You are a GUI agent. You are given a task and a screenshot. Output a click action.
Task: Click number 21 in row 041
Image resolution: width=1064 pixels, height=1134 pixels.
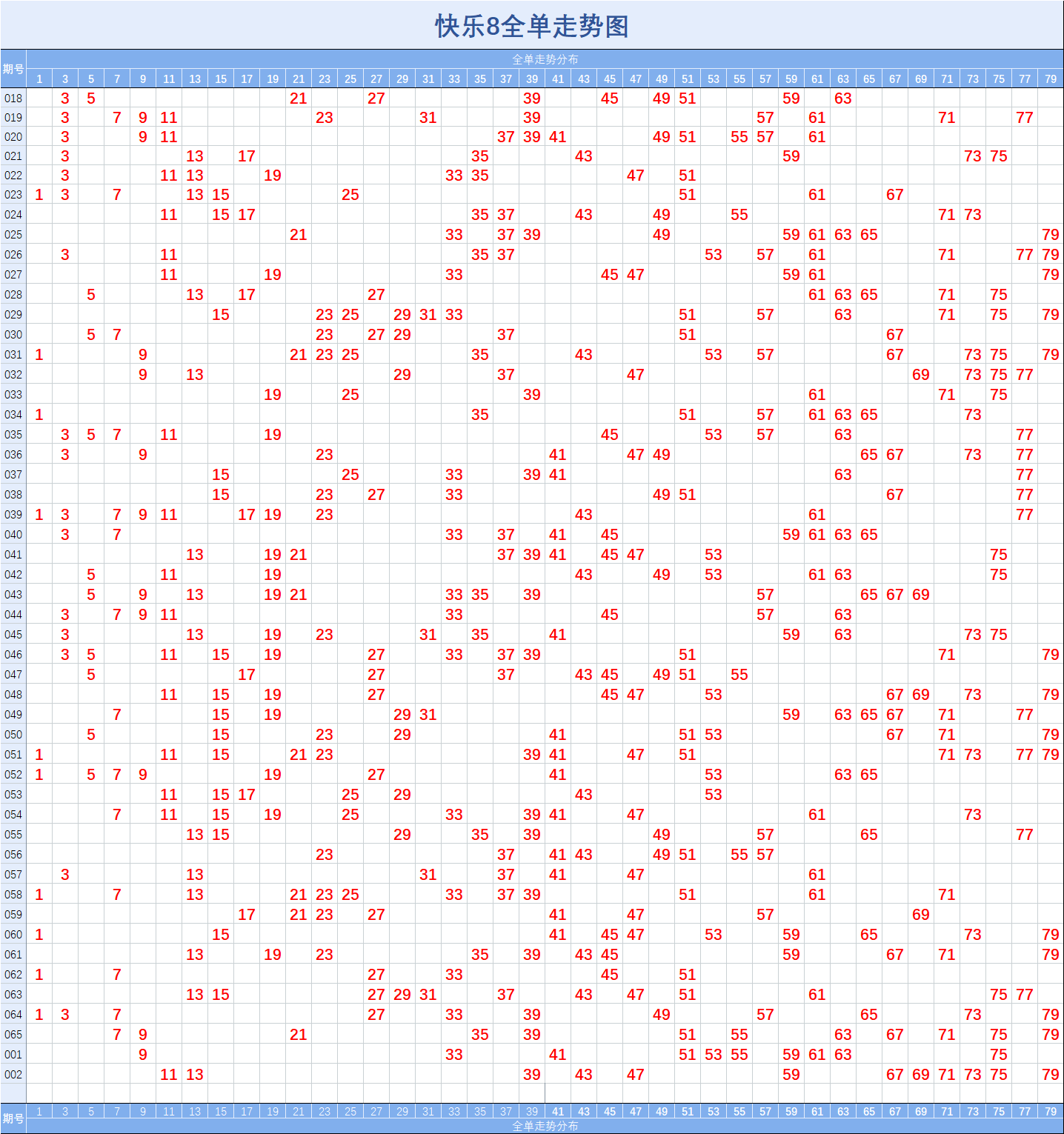(x=299, y=554)
